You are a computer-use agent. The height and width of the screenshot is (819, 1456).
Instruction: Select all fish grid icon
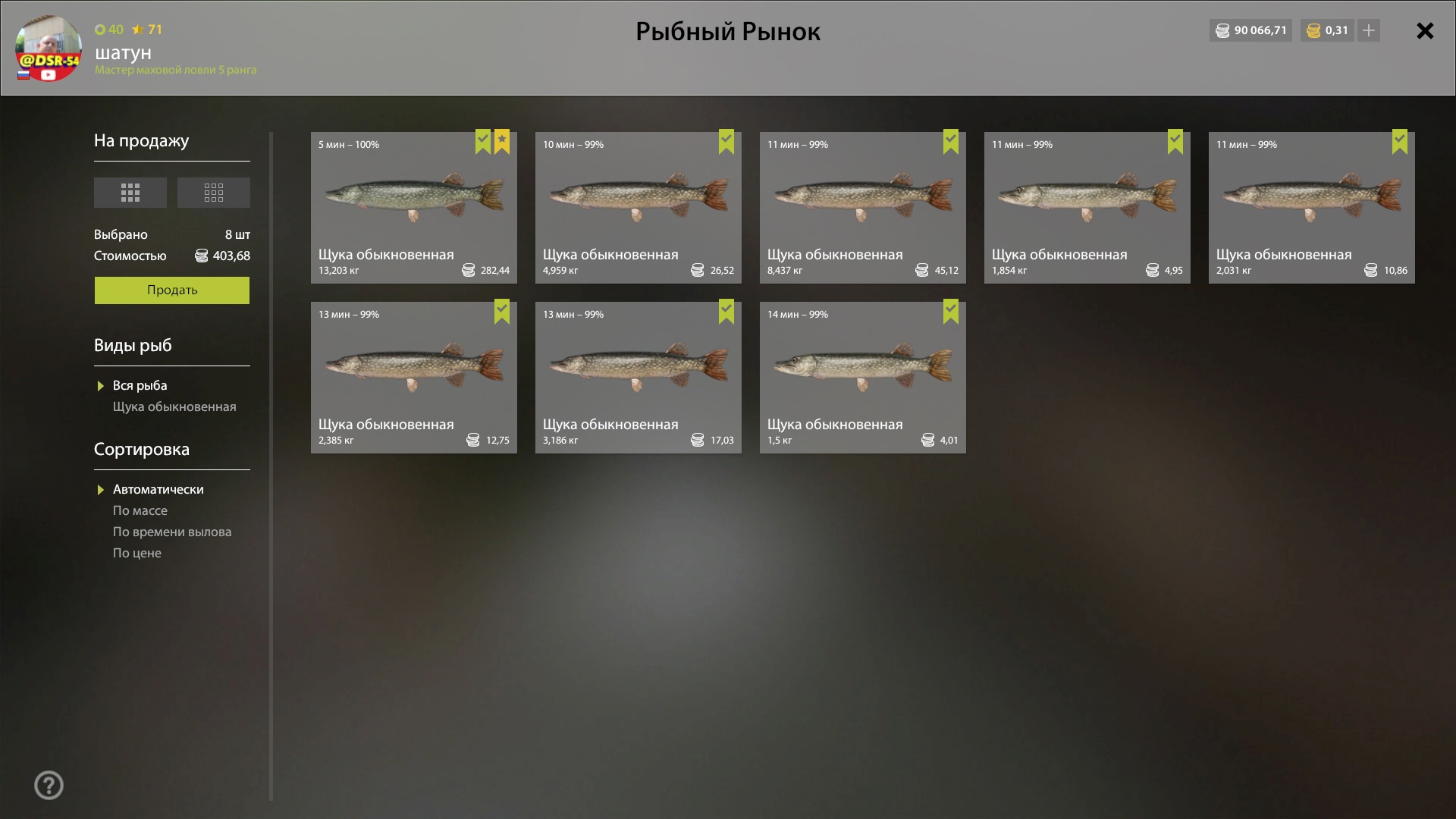tap(130, 193)
